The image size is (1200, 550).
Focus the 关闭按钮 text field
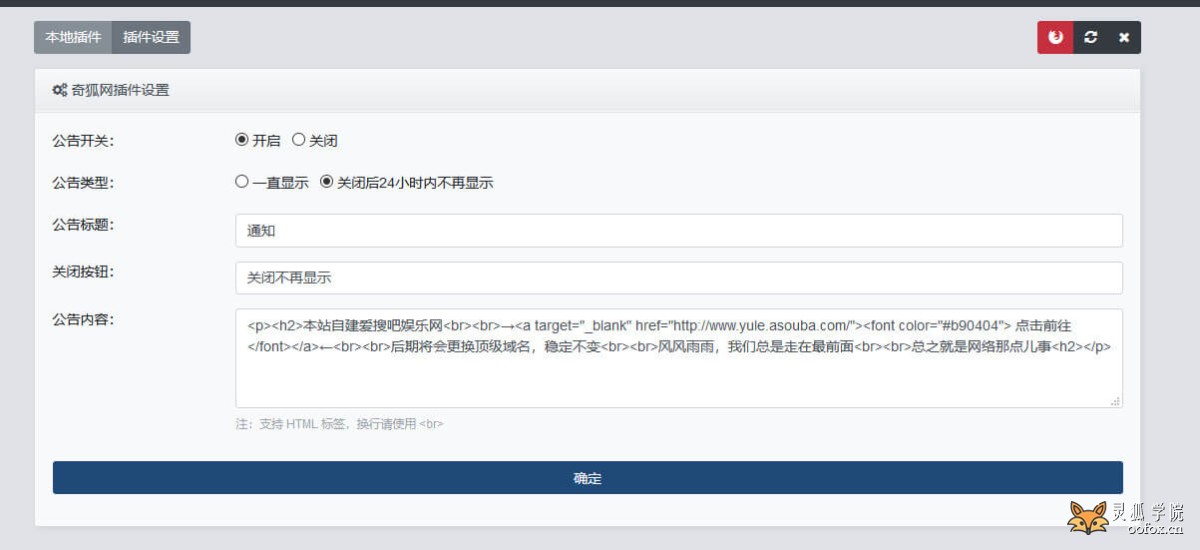coord(678,278)
